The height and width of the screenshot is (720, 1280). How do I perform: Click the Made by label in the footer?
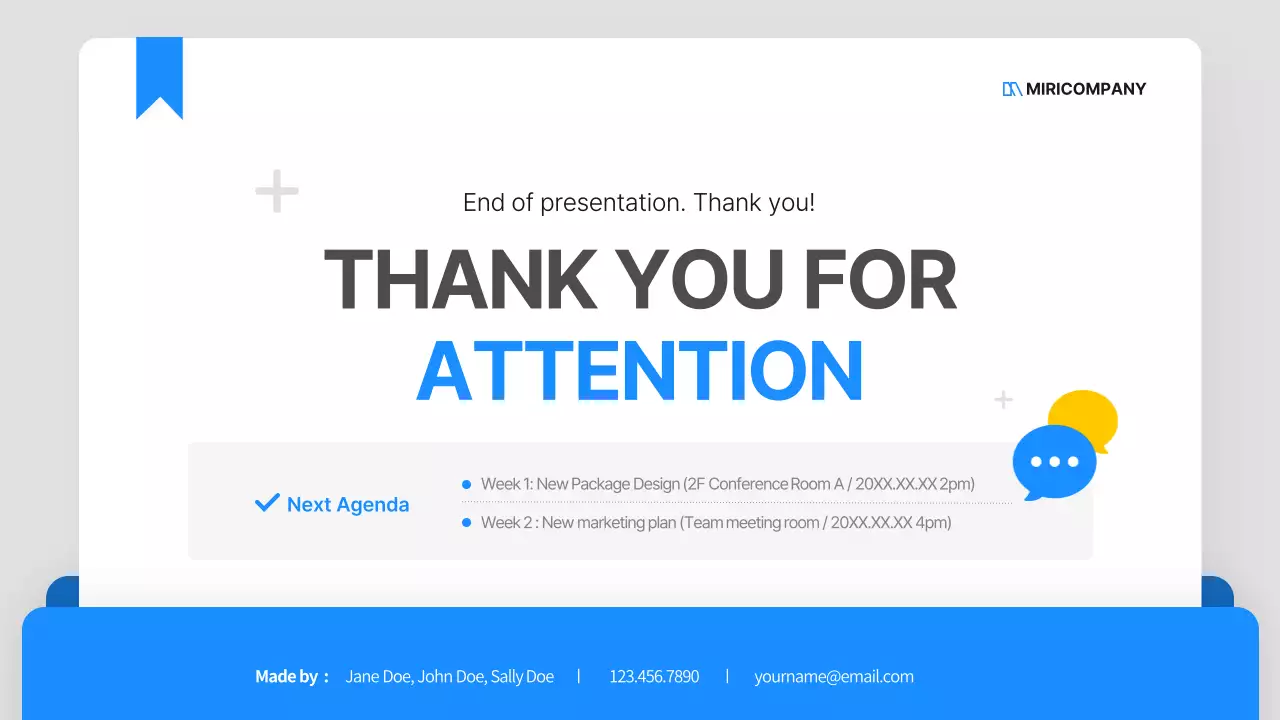(x=291, y=677)
